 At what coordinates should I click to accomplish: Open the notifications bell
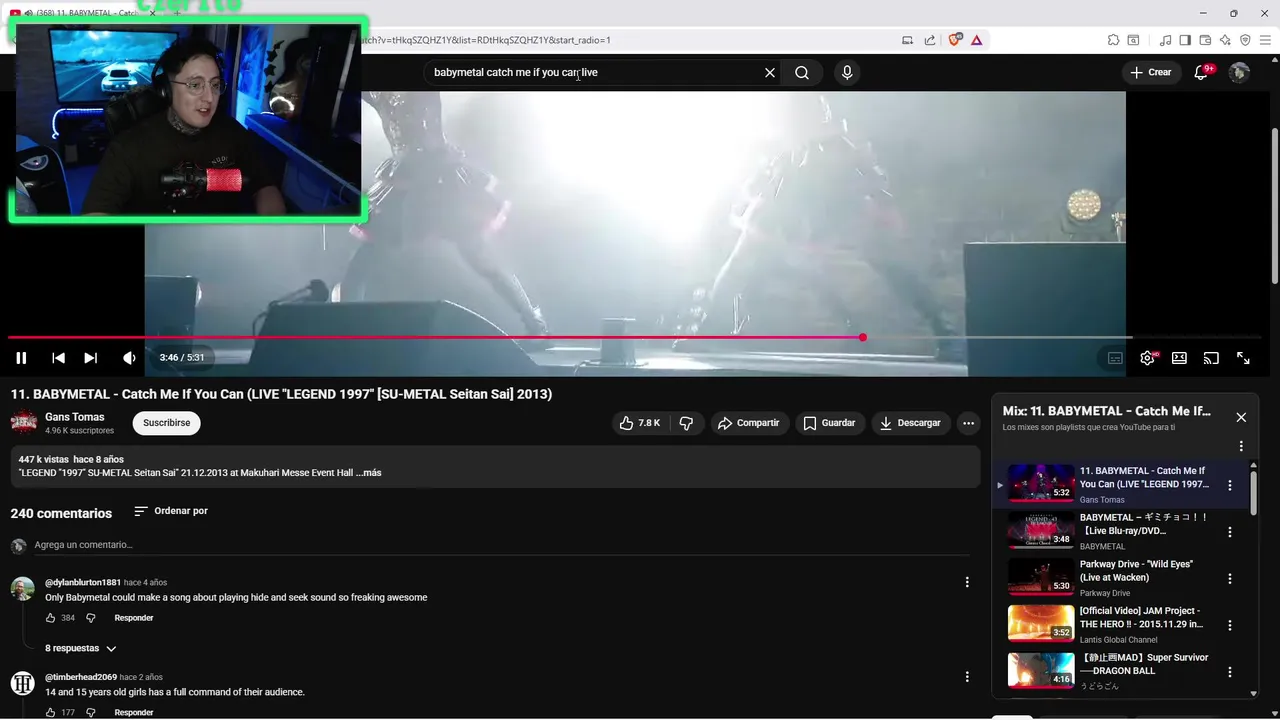pos(1202,72)
